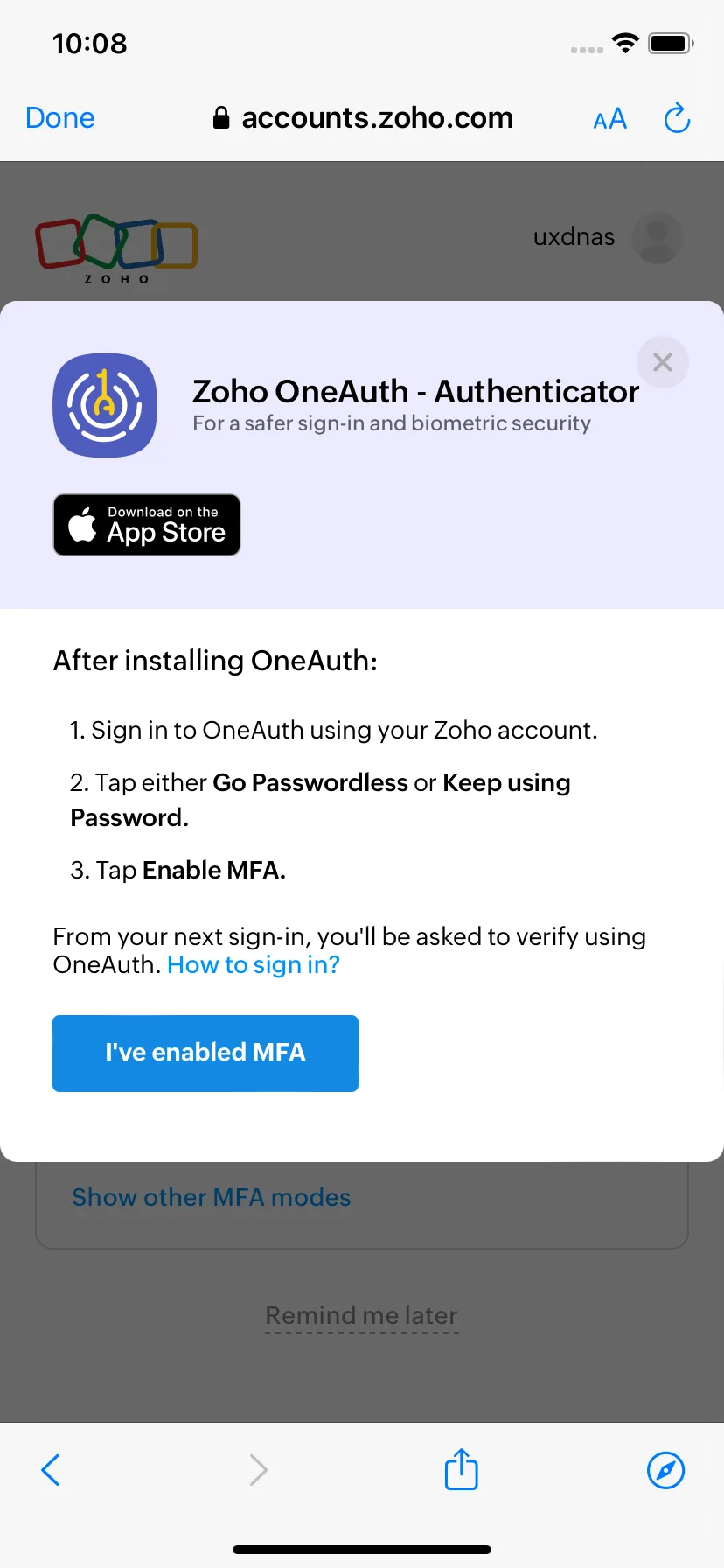Tap the Zoho OneAuth - Authenticator title
This screenshot has height=1568, width=724.
416,391
